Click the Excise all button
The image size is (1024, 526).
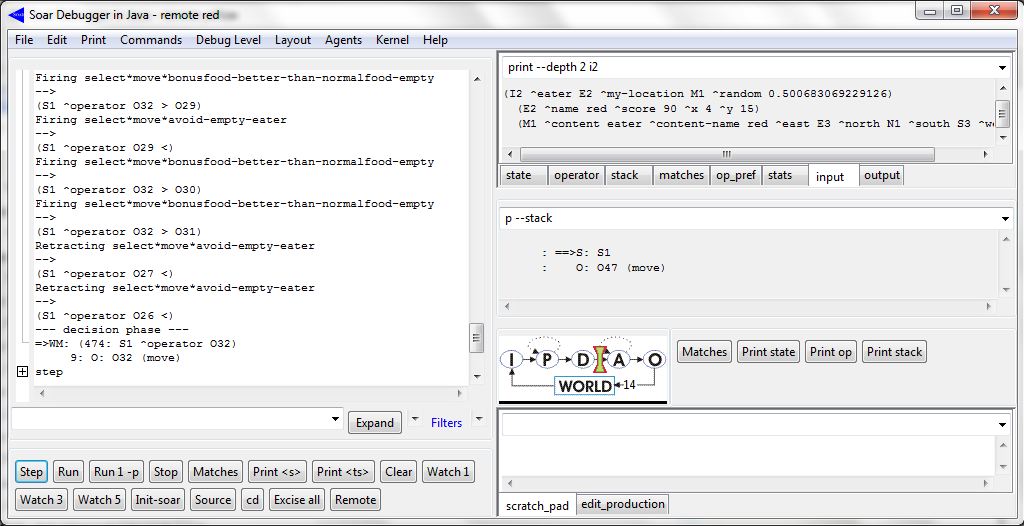click(296, 500)
